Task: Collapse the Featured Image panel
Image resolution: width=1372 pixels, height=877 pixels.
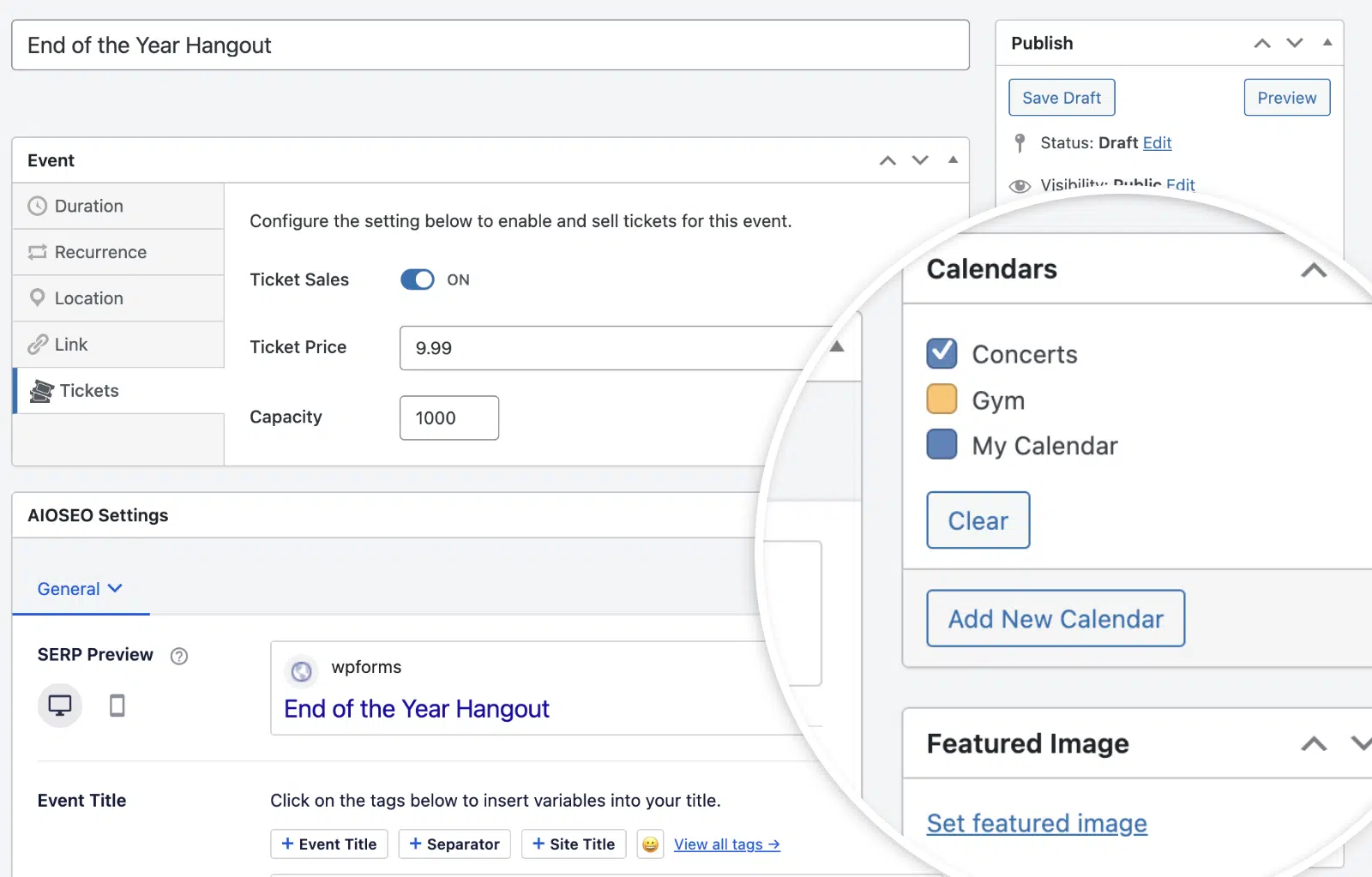Action: [x=1313, y=743]
